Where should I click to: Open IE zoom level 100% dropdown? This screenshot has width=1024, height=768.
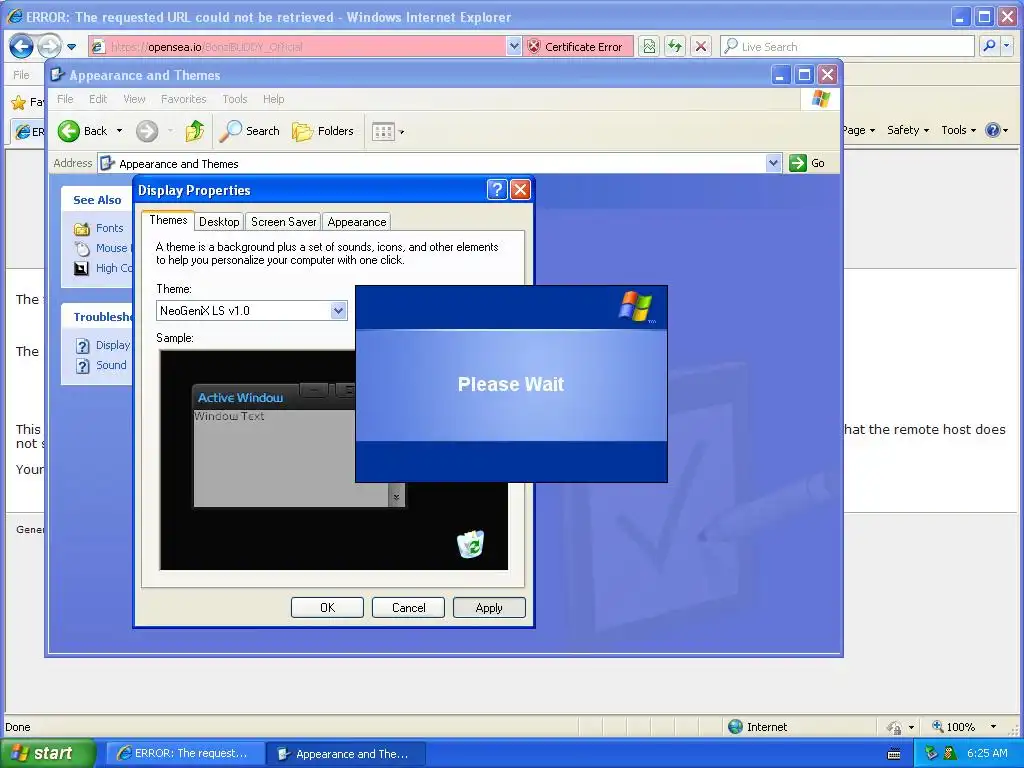[993, 727]
